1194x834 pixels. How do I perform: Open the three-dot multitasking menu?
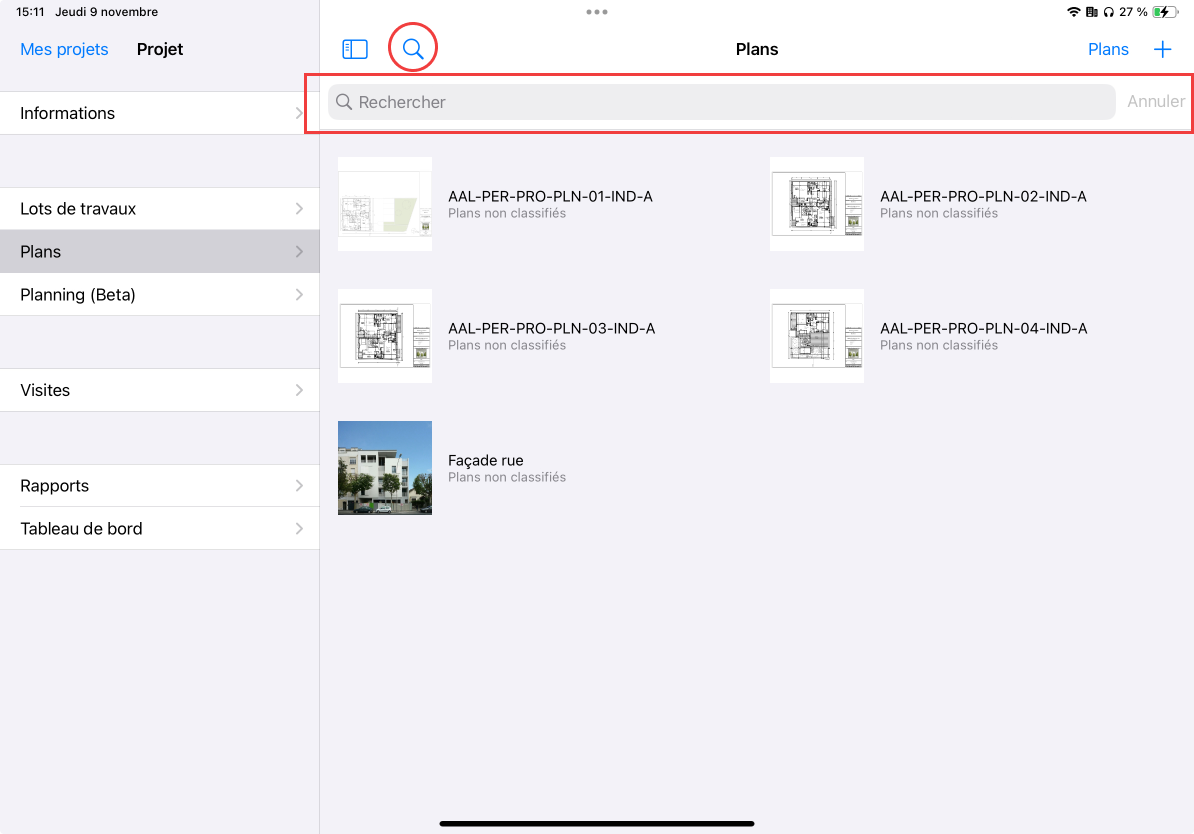pyautogui.click(x=597, y=12)
